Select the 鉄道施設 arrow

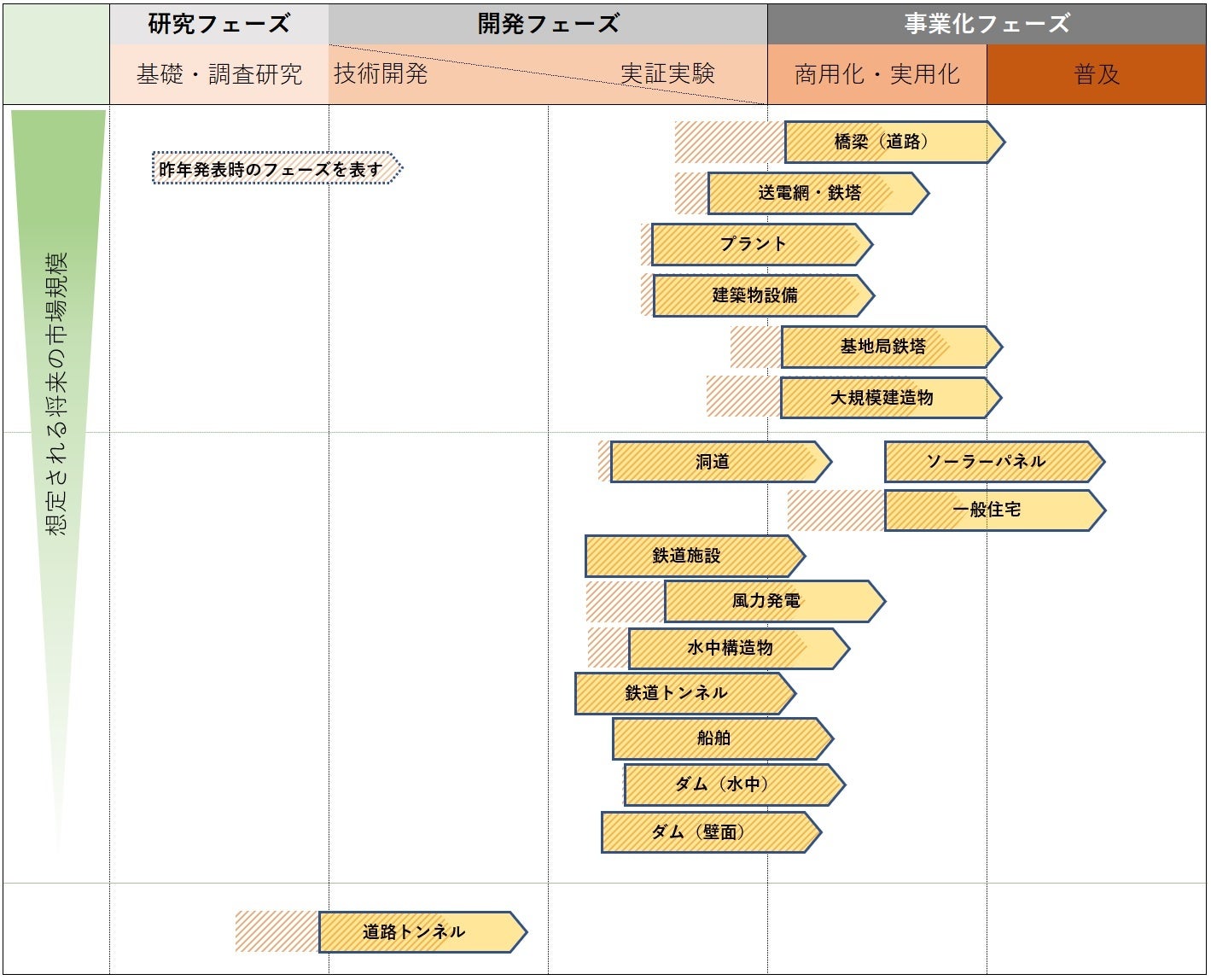(x=695, y=556)
